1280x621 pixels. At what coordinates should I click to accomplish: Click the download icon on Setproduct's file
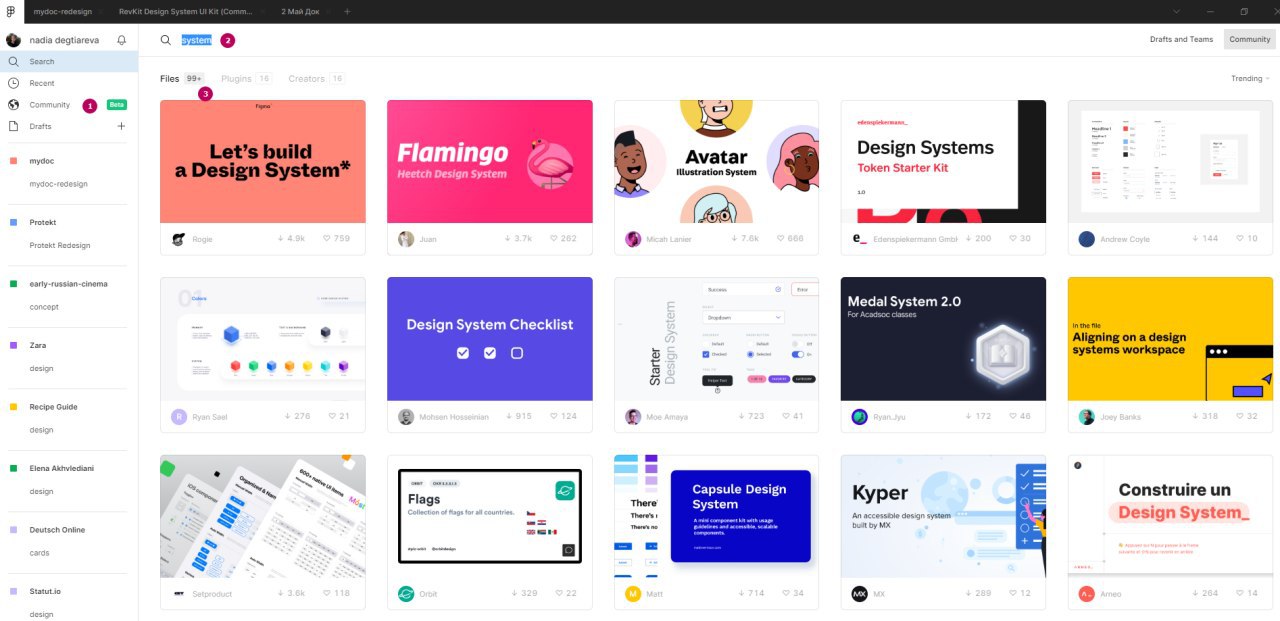[x=280, y=594]
